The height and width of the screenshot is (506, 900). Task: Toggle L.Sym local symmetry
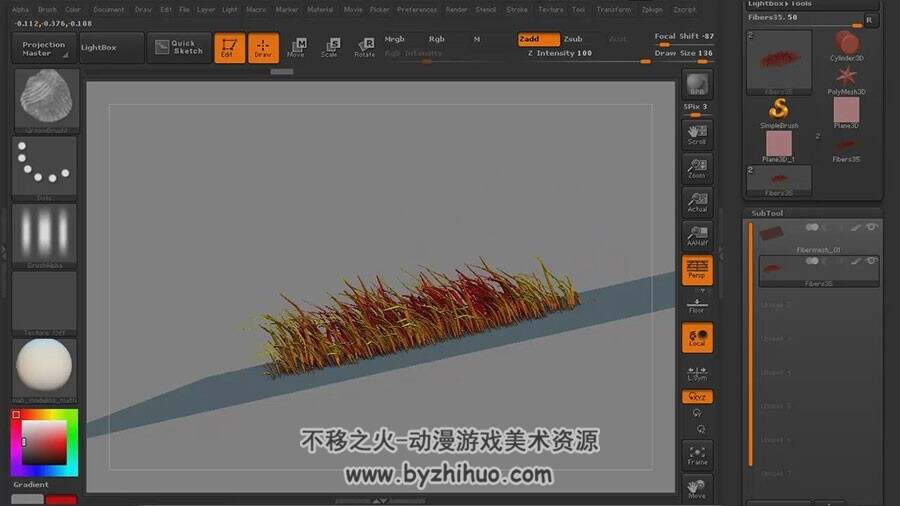pyautogui.click(x=697, y=373)
